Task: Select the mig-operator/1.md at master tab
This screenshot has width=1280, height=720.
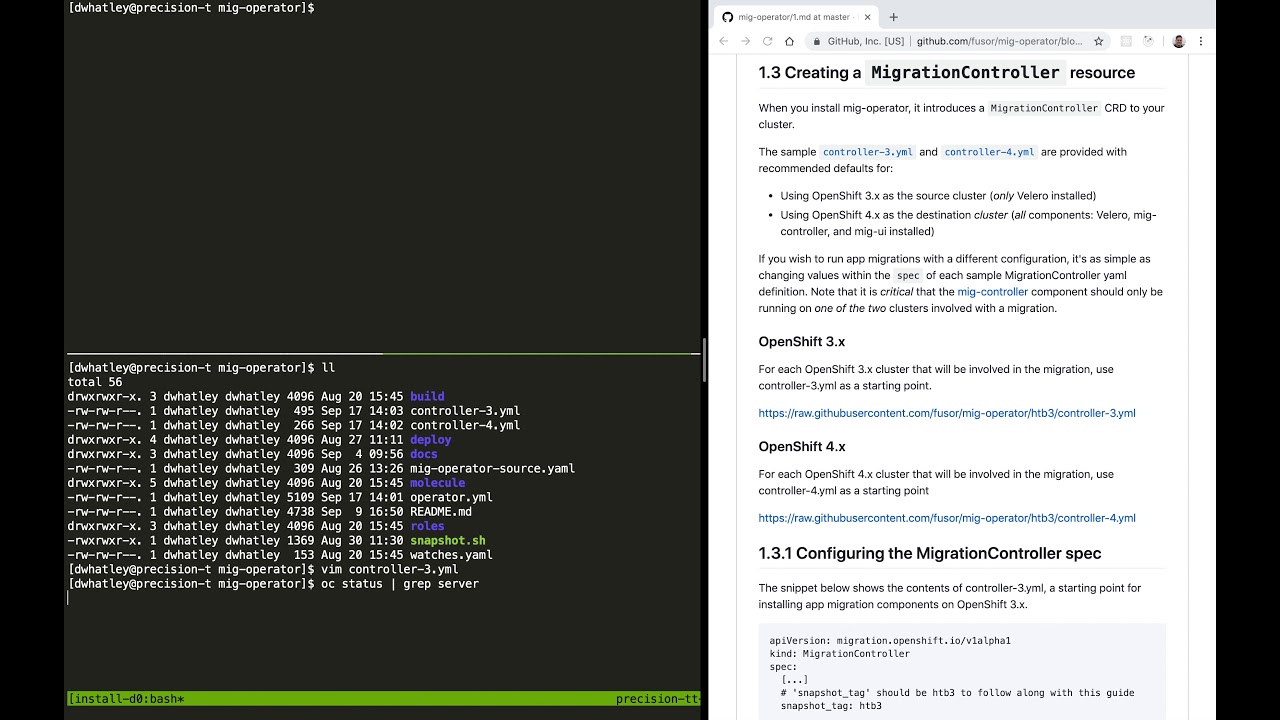Action: pos(796,17)
